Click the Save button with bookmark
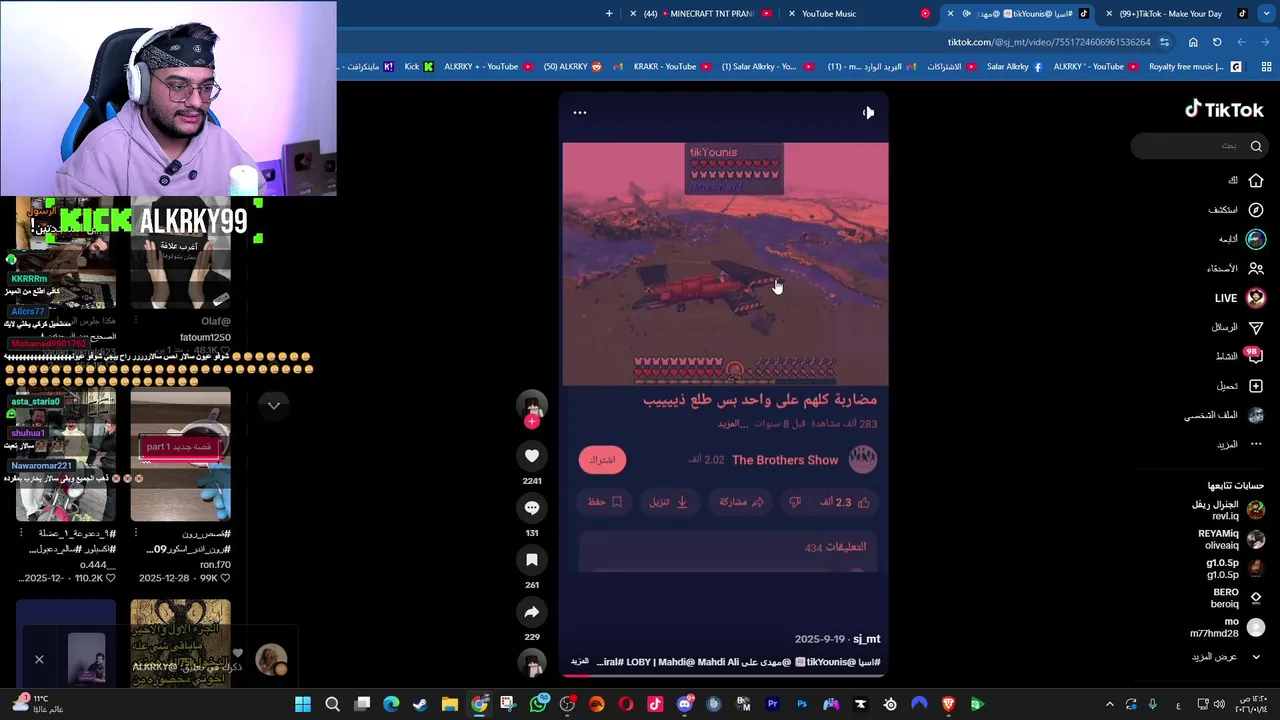Image resolution: width=1280 pixels, height=720 pixels. click(x=605, y=502)
